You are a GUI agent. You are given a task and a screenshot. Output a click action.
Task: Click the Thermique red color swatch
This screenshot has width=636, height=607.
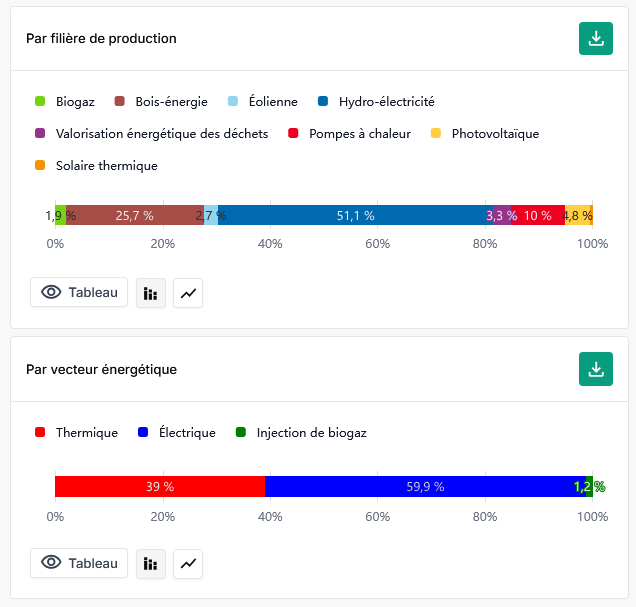[x=40, y=432]
